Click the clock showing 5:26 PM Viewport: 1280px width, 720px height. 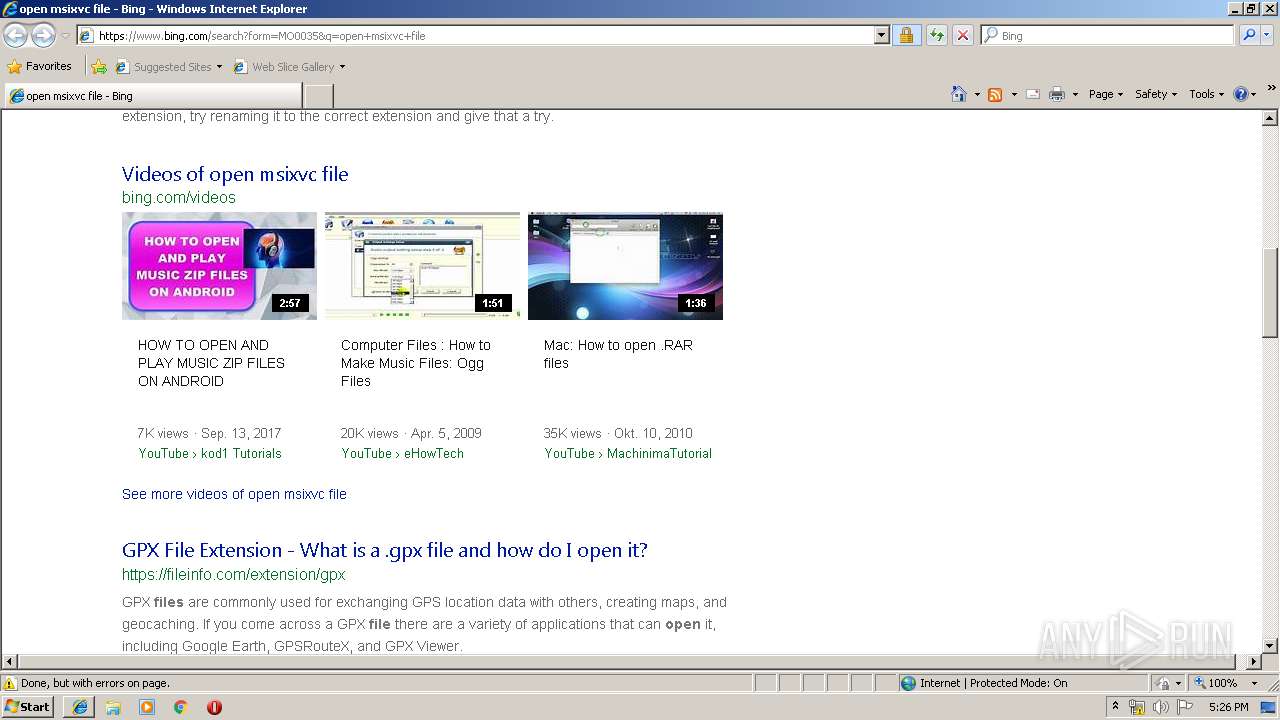tap(1228, 707)
